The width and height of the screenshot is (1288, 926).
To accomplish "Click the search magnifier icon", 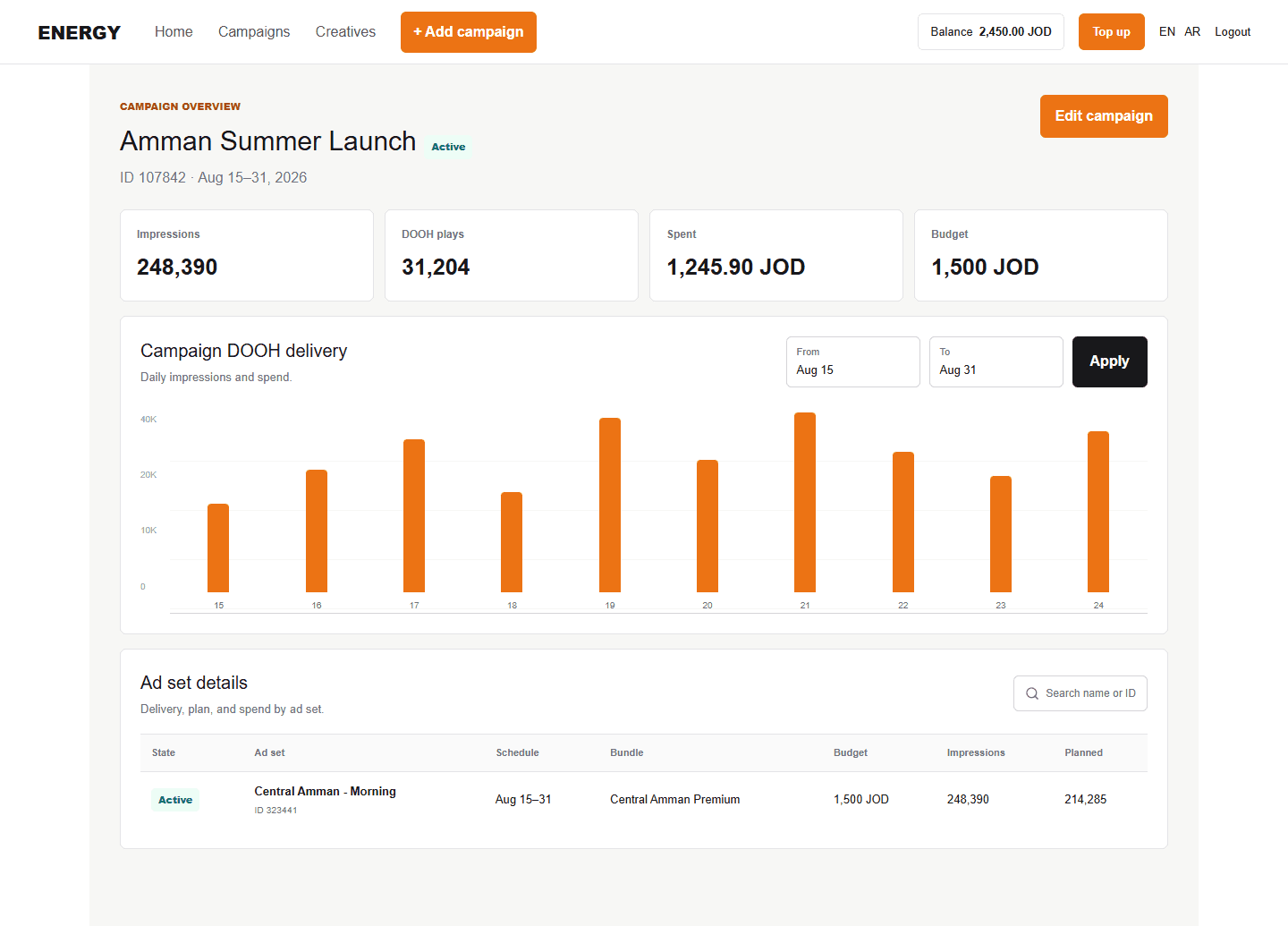I will tap(1032, 693).
